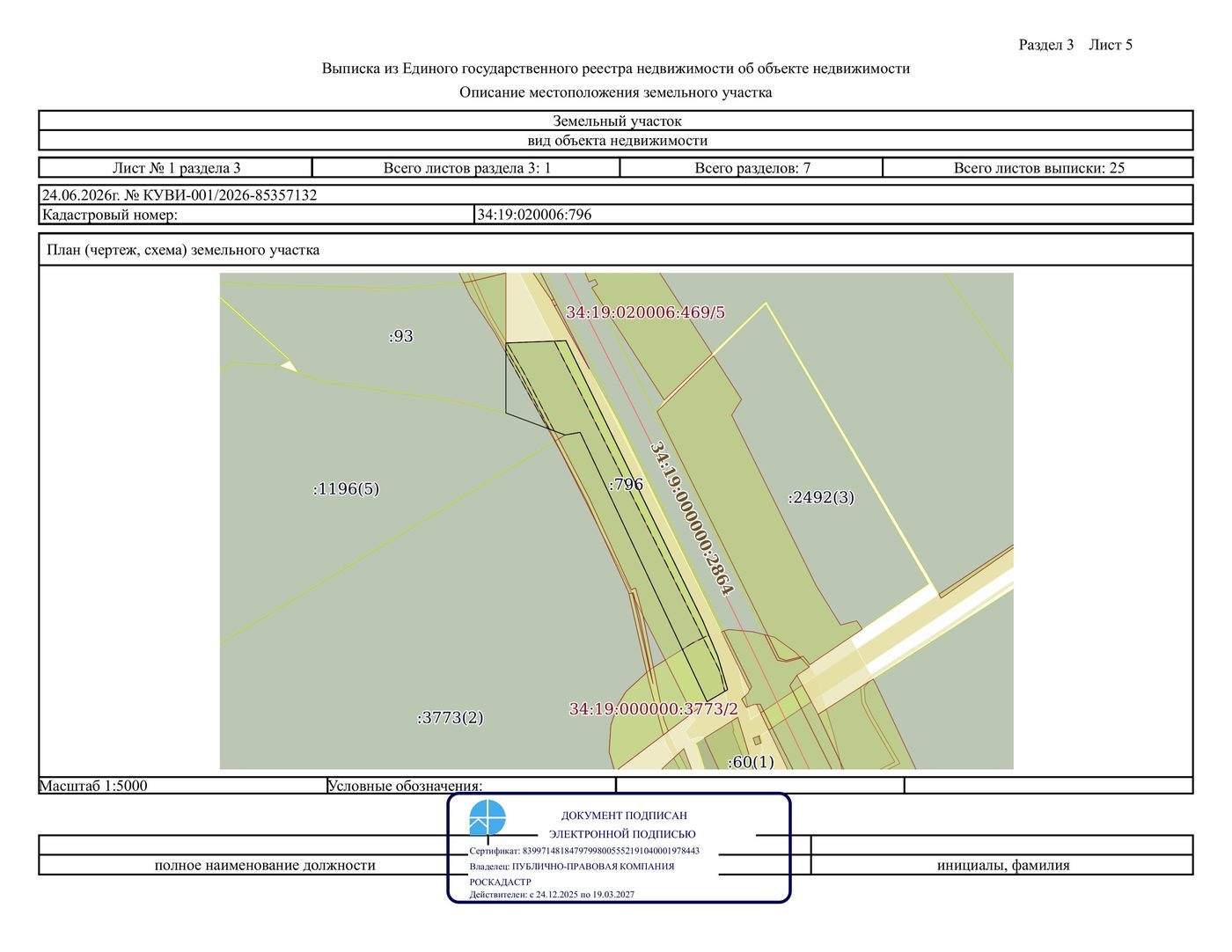Image resolution: width=1232 pixels, height=952 pixels.
Task: Select parcel label :2492(3)
Action: pos(821,497)
